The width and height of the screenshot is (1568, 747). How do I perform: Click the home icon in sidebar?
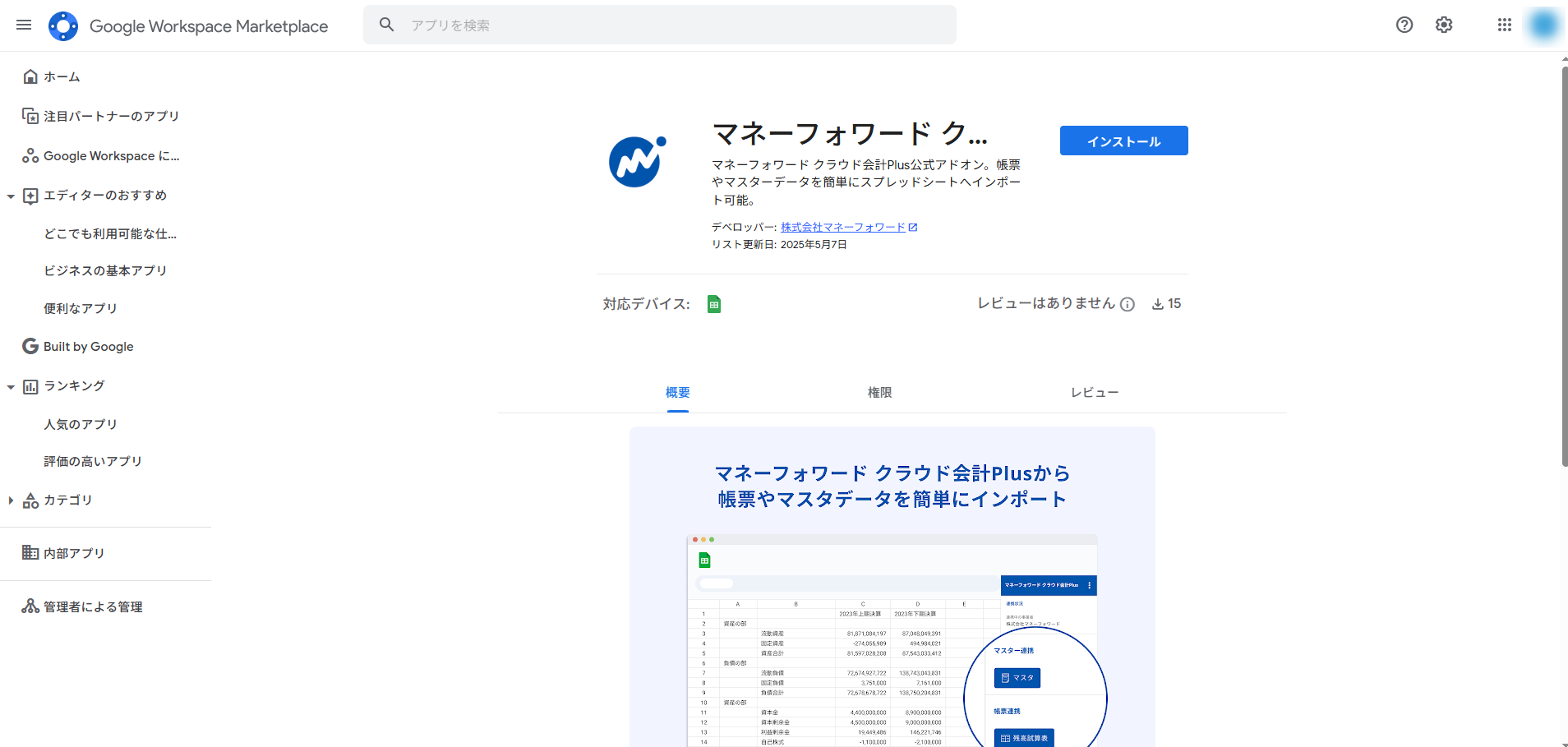point(30,76)
